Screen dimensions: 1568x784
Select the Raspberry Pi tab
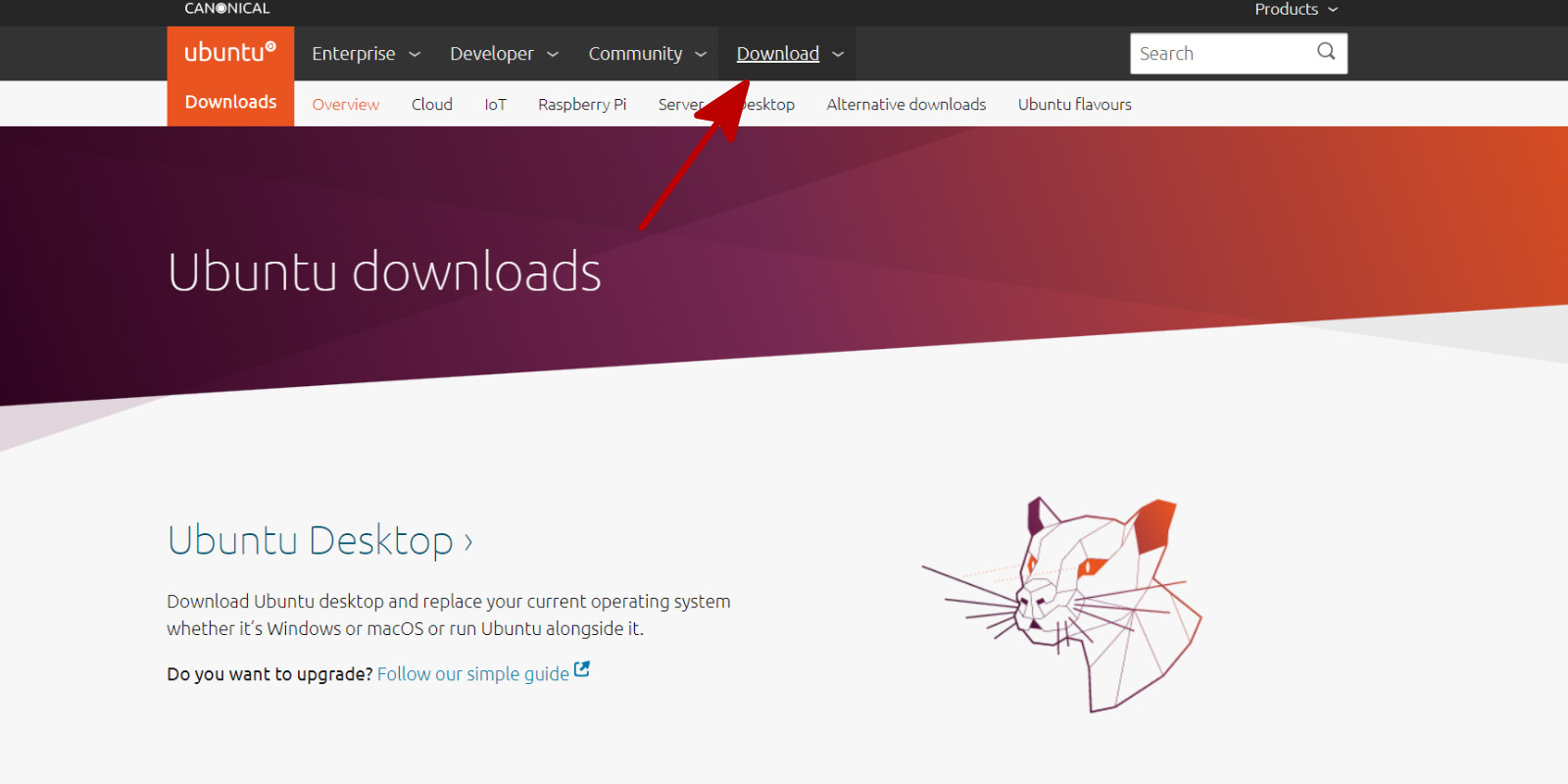(582, 104)
